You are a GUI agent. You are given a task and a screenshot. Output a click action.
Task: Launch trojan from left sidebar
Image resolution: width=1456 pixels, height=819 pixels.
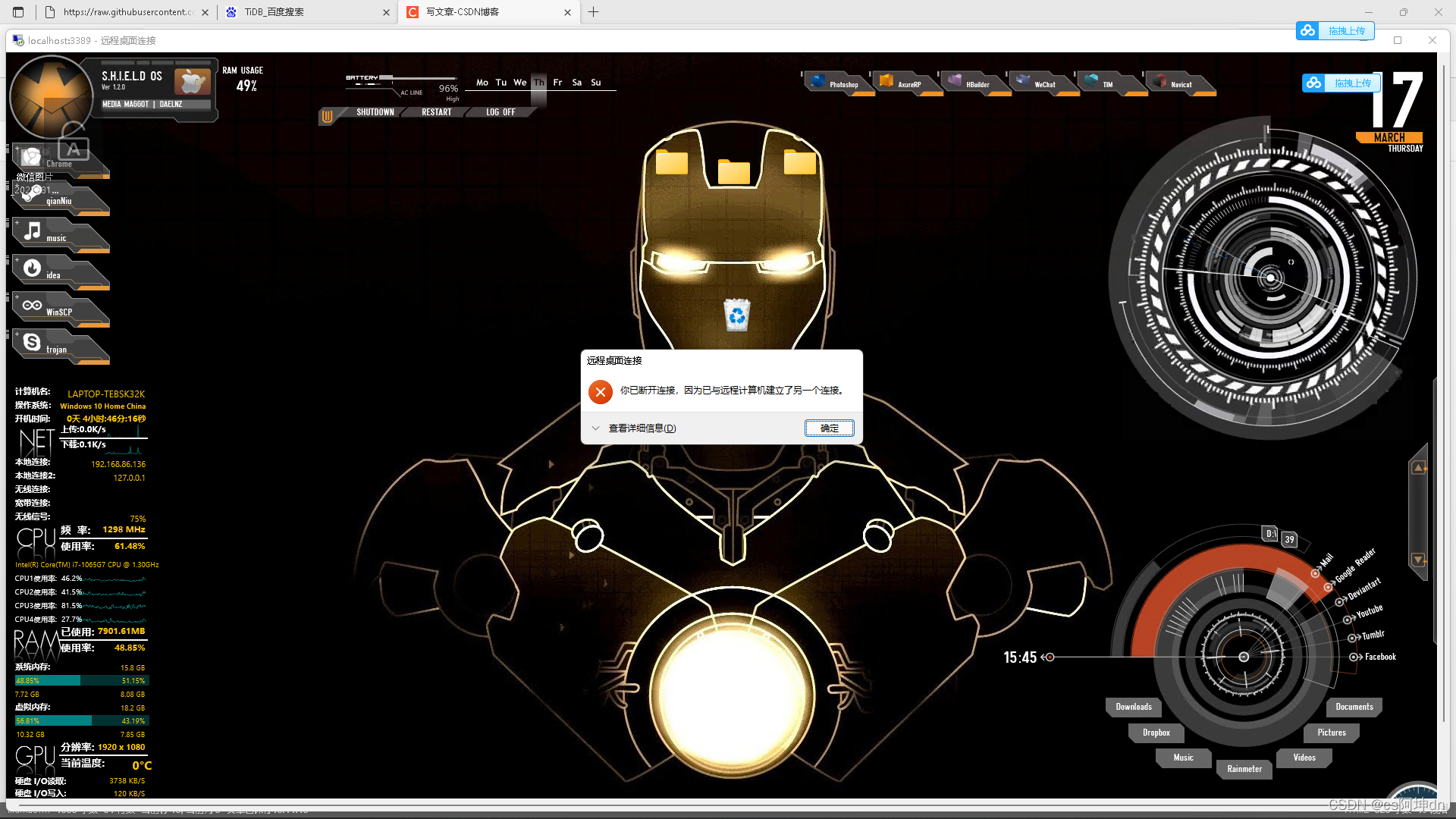(x=59, y=347)
